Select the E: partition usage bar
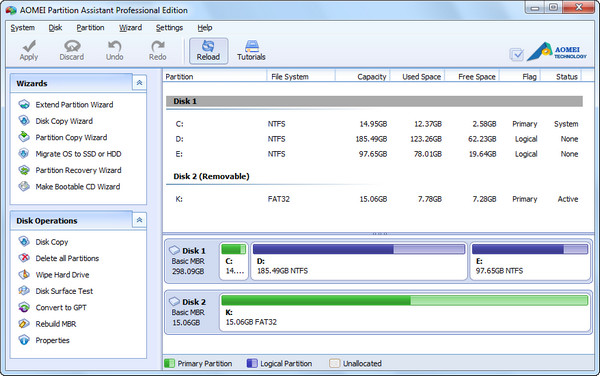This screenshot has height=376, width=600. point(530,249)
